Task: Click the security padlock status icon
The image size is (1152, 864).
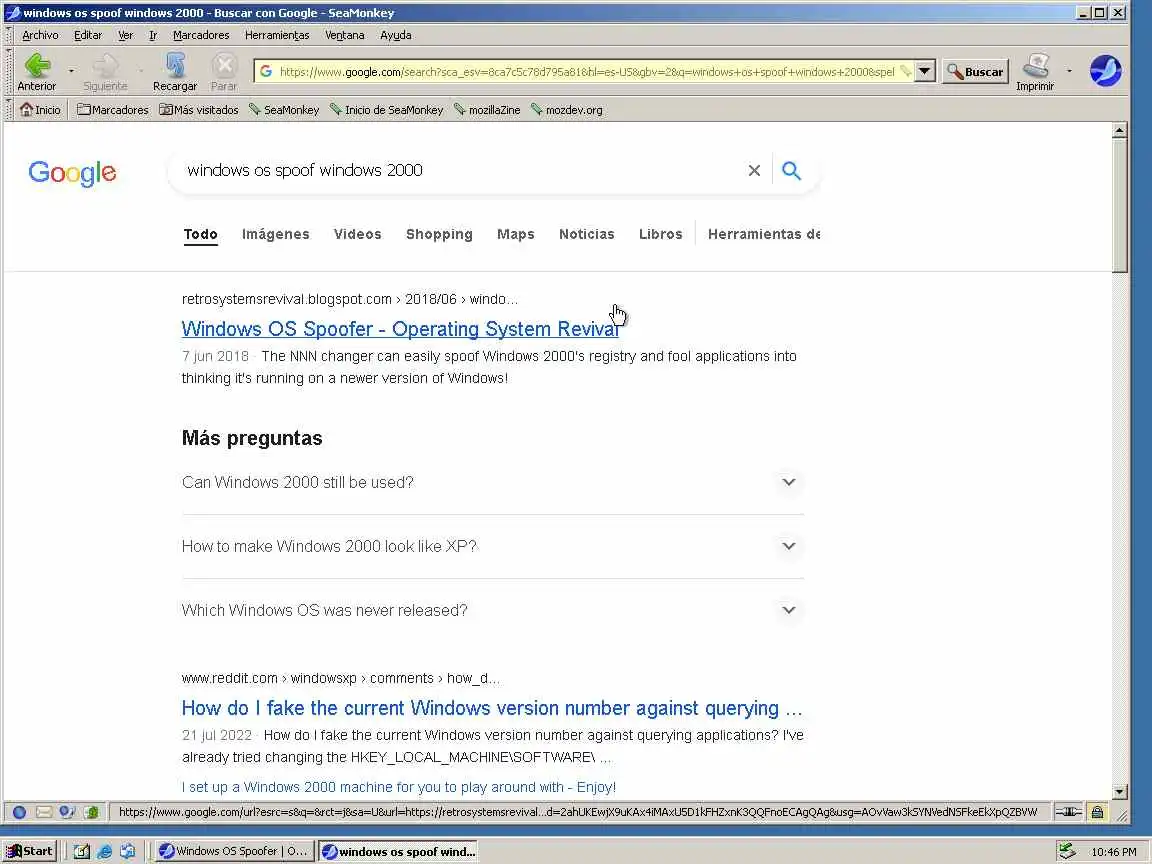Action: [1097, 812]
